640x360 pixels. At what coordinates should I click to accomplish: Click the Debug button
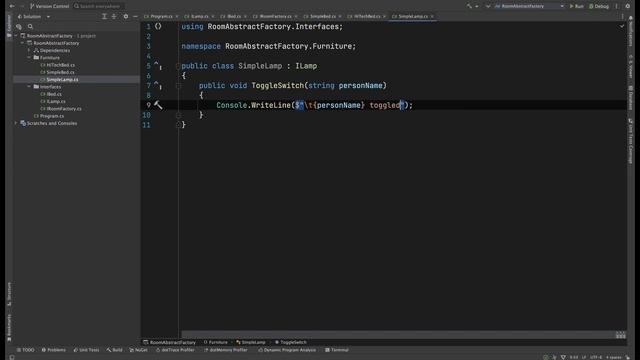tap(599, 6)
